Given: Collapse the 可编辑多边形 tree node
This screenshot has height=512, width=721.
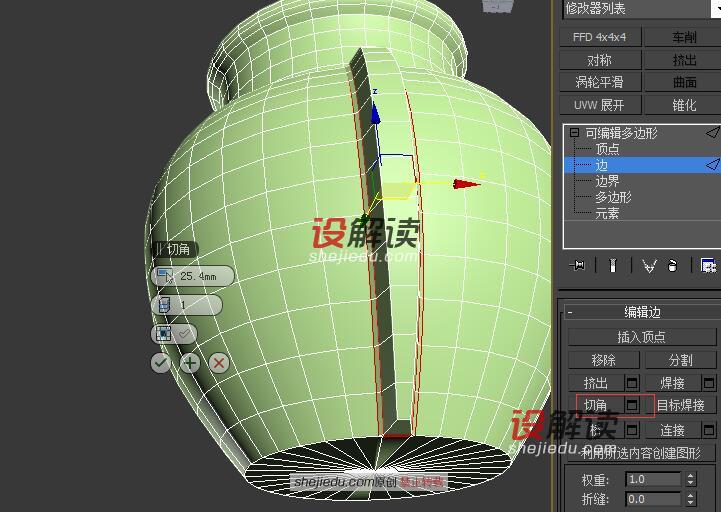Looking at the screenshot, I should pyautogui.click(x=574, y=133).
